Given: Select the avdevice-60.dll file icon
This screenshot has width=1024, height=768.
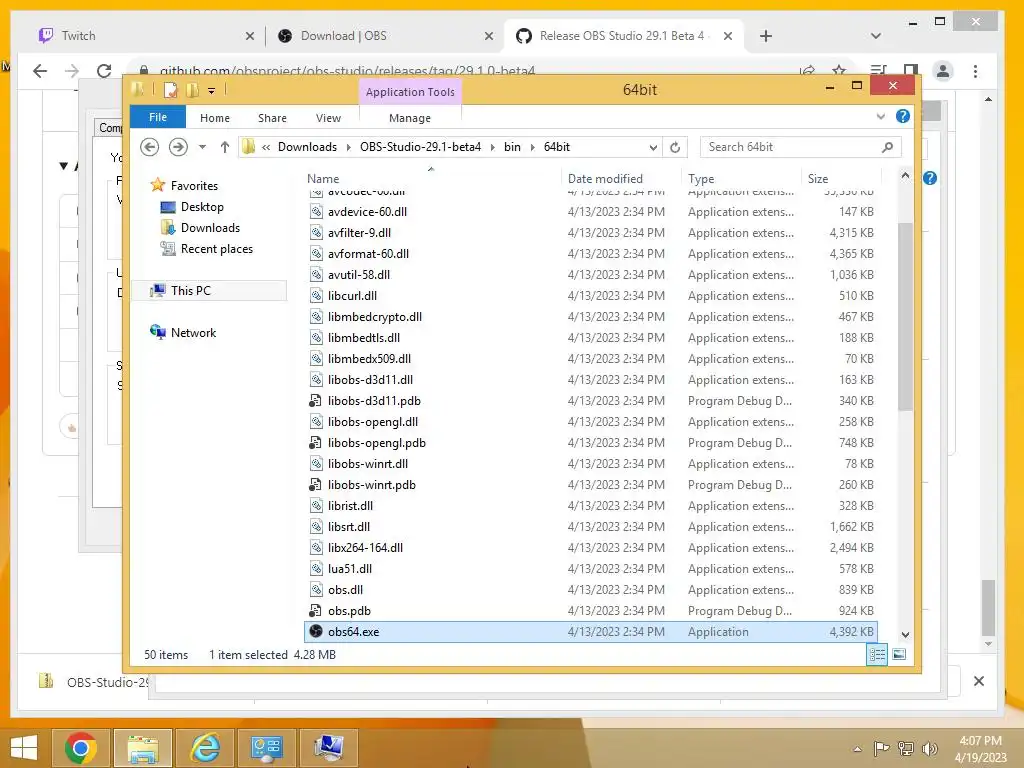Looking at the screenshot, I should (x=316, y=212).
